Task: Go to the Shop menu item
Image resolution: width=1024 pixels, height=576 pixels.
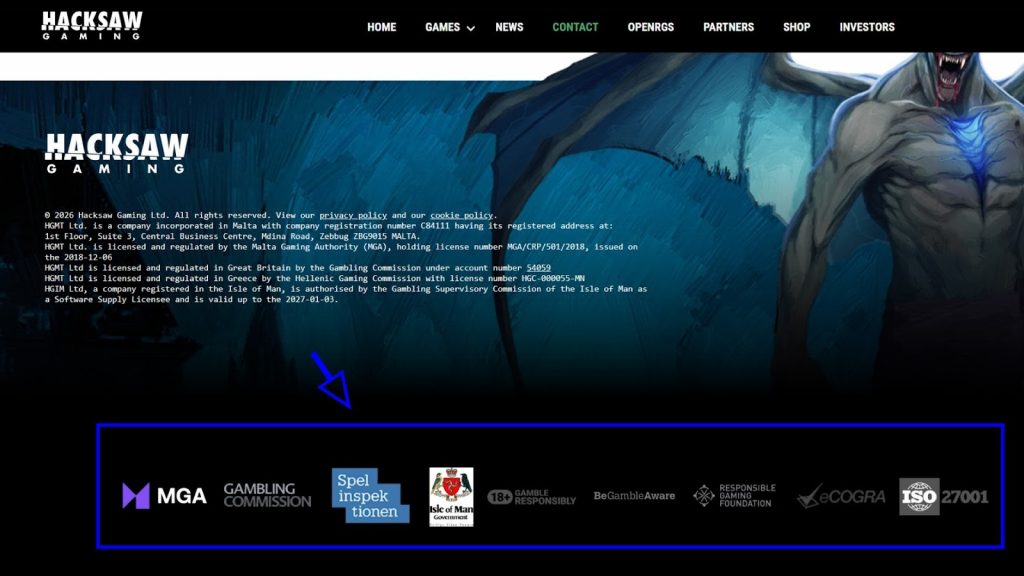Action: point(797,27)
